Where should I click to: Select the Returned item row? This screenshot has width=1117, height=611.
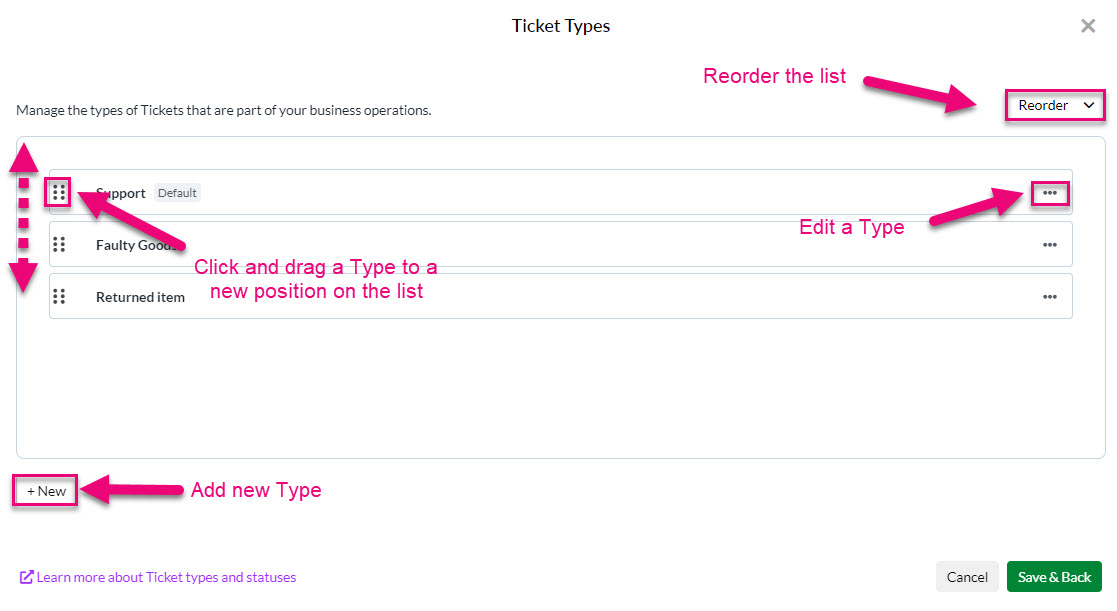561,296
